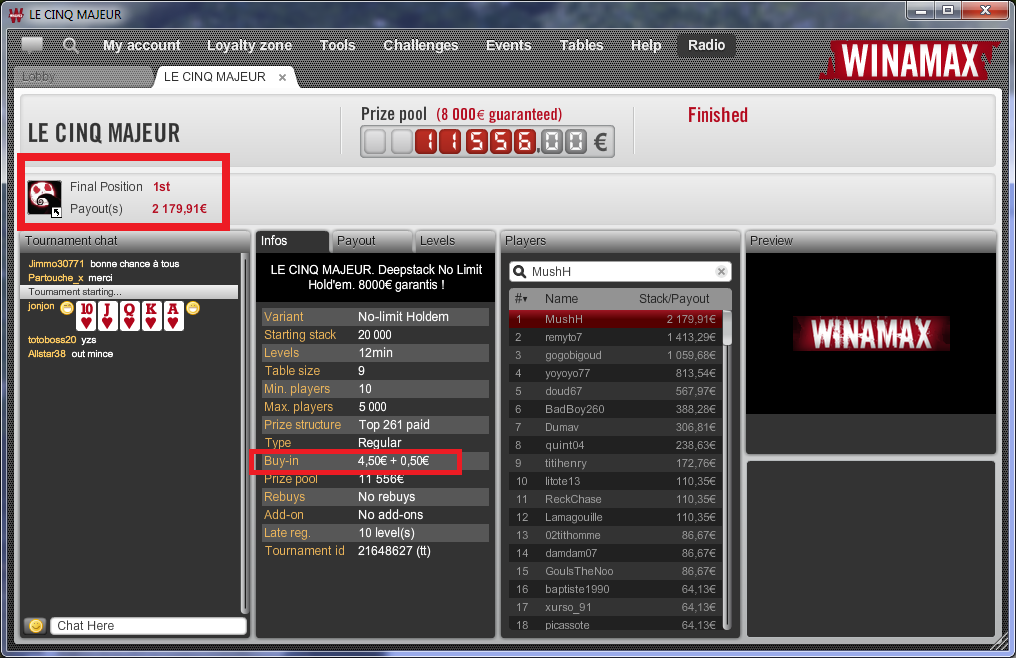Select player row titihenry
1016x658 pixels.
point(616,464)
